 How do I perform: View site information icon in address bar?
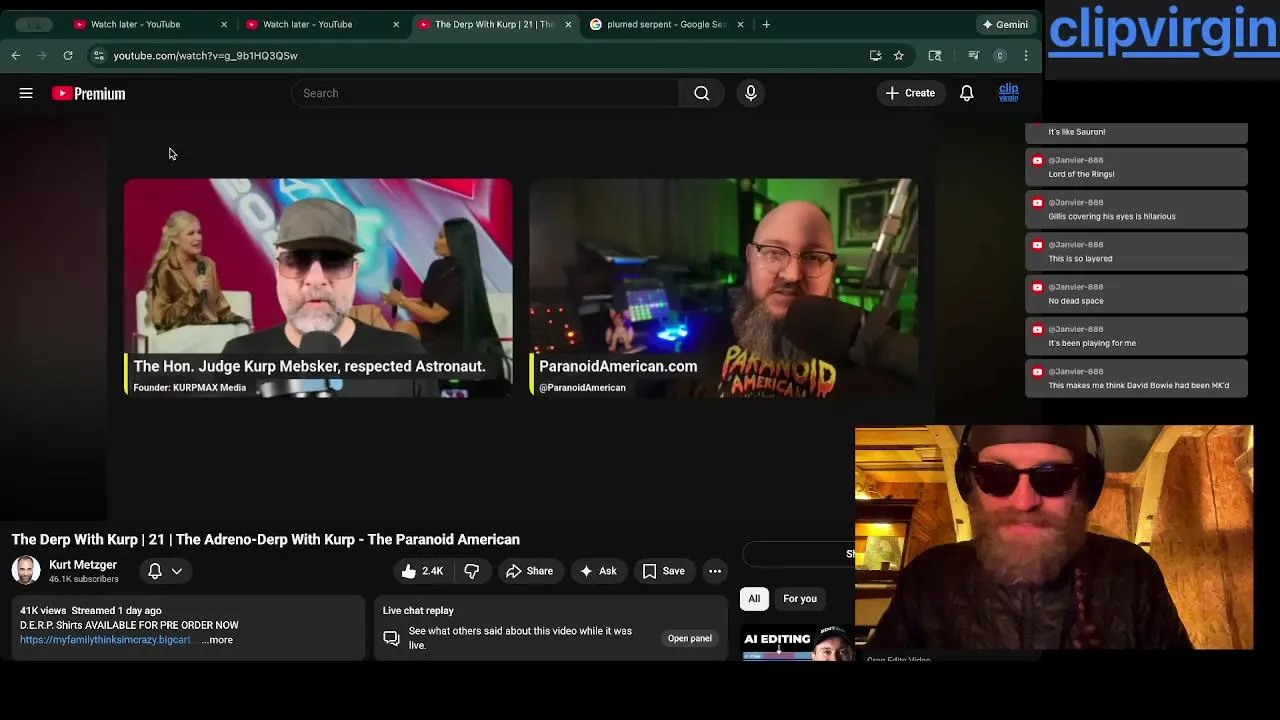pyautogui.click(x=98, y=56)
